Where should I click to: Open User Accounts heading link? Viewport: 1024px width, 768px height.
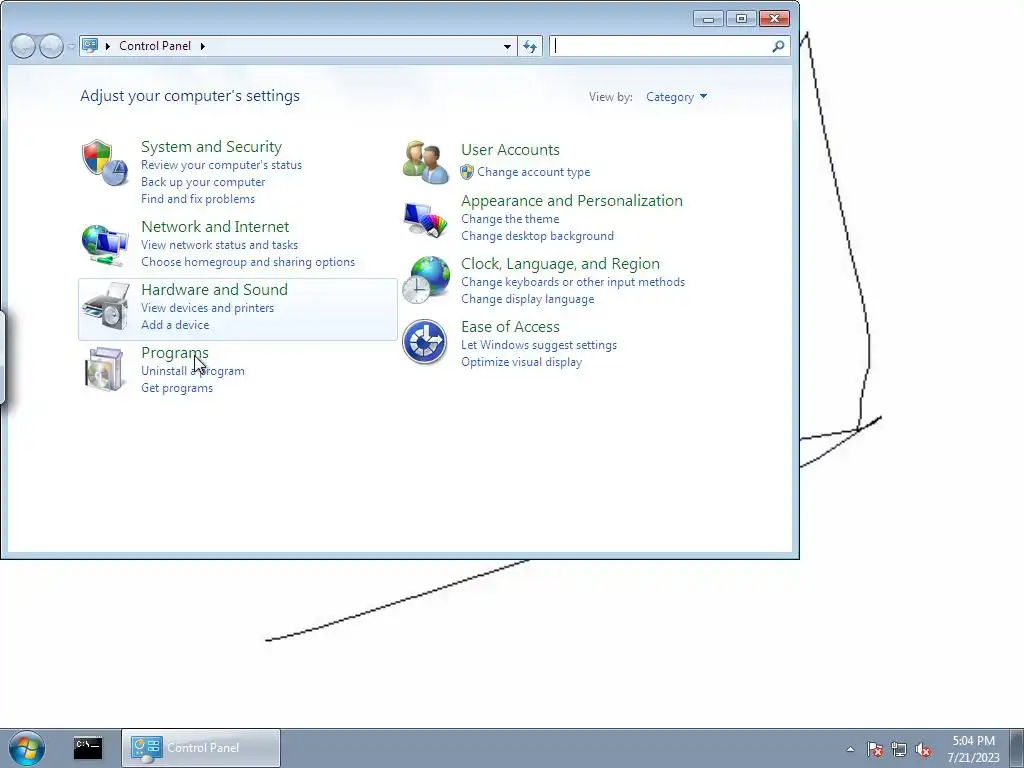[510, 150]
